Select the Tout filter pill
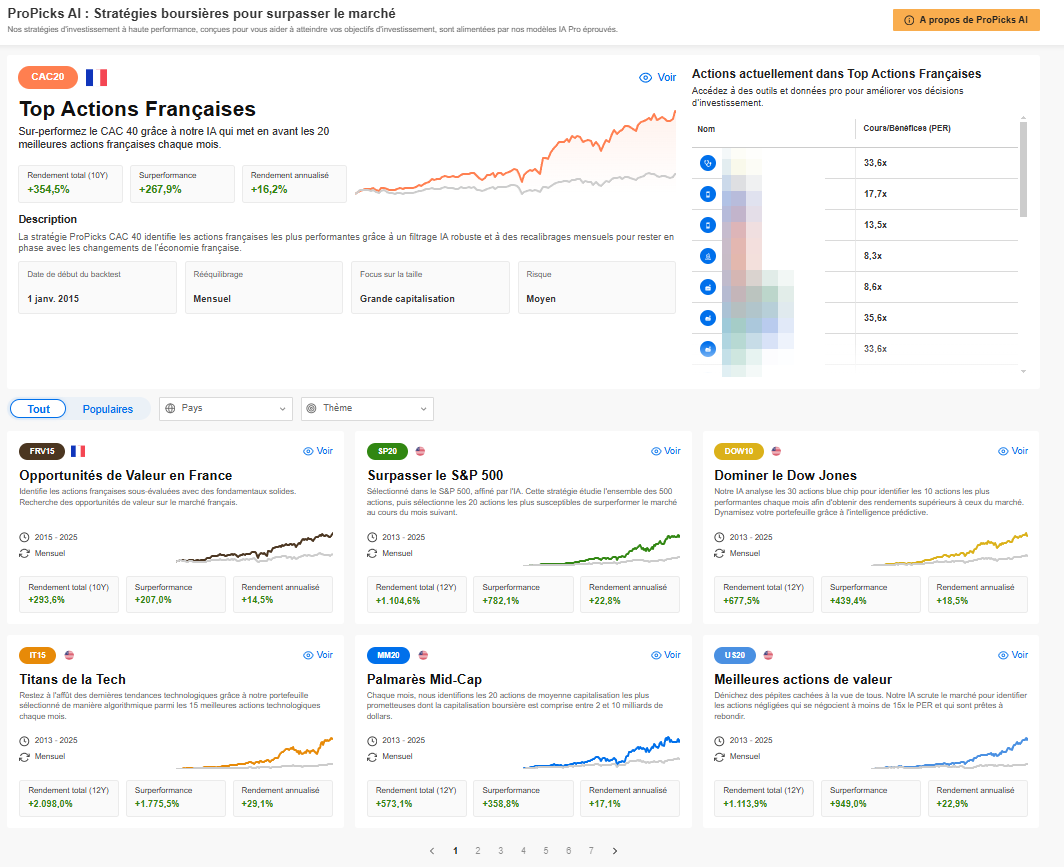 (x=38, y=409)
